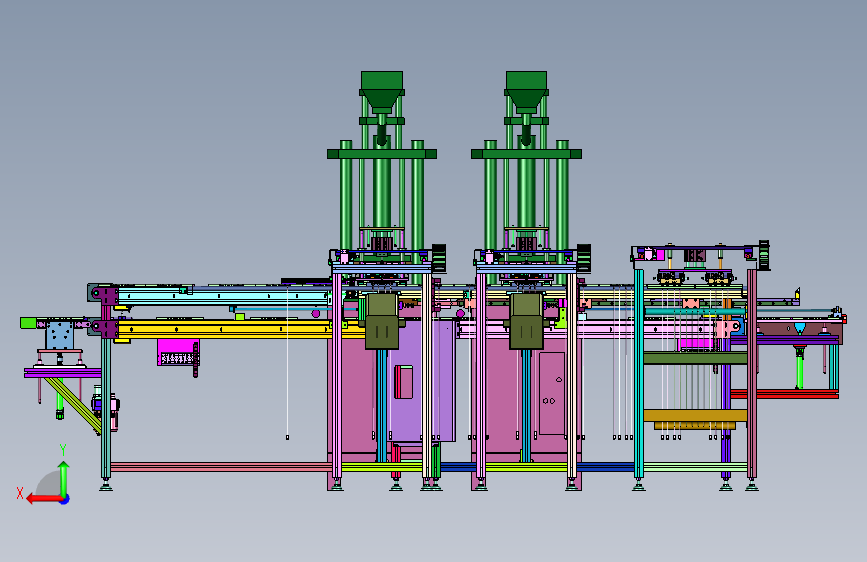The height and width of the screenshot is (562, 867).
Task: Select the left green hopper funnel
Action: pyautogui.click(x=382, y=92)
